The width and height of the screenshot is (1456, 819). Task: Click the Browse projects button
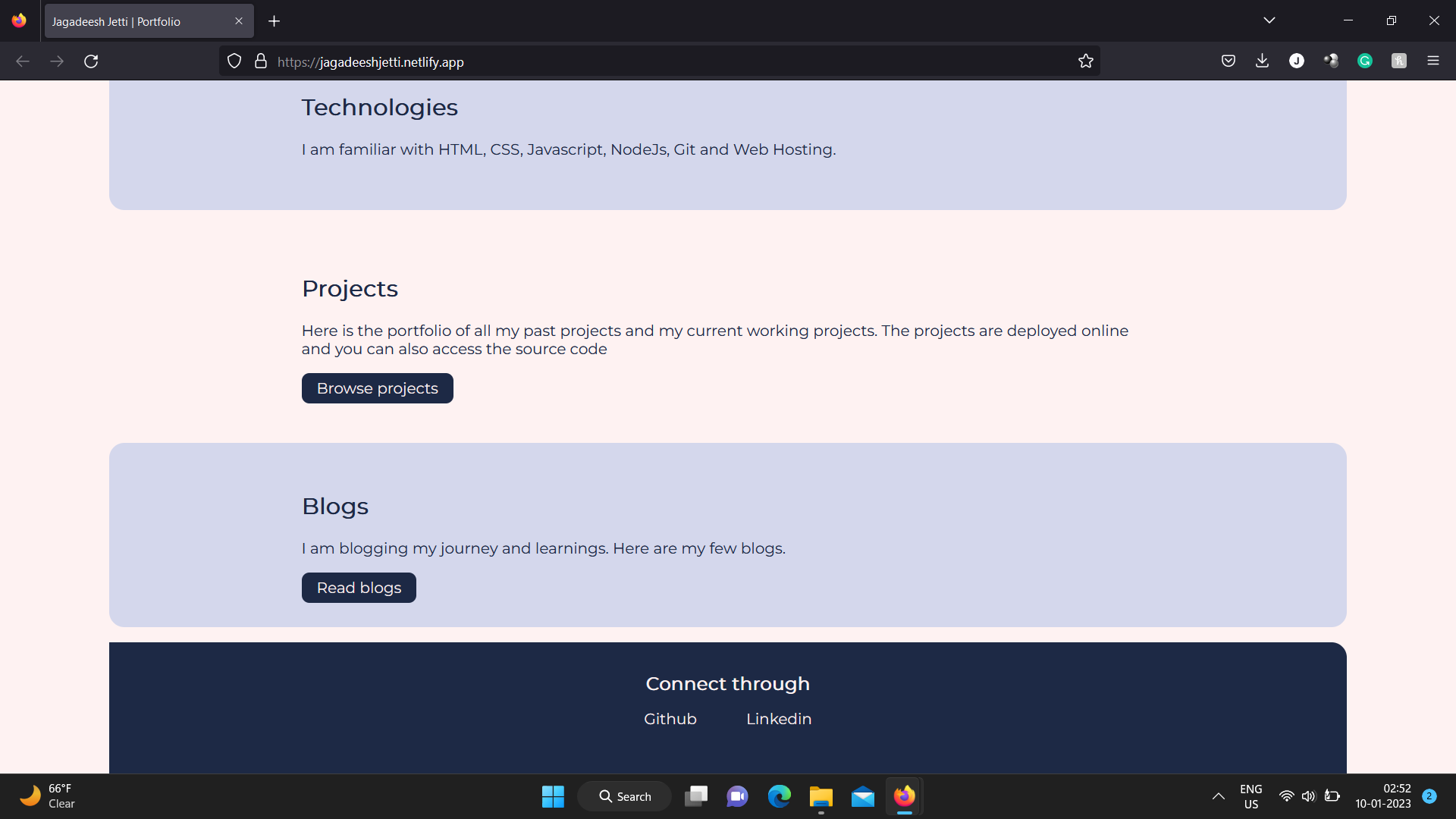click(x=377, y=388)
